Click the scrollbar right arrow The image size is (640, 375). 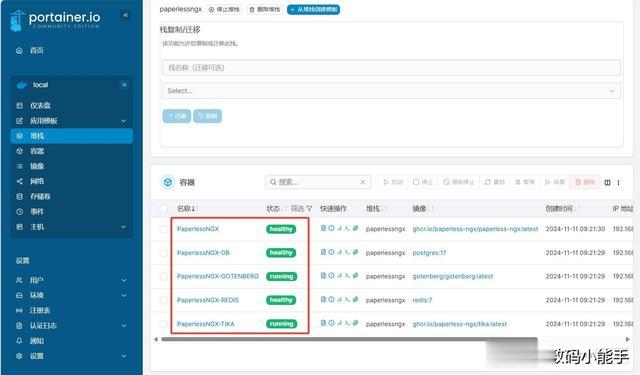627,339
